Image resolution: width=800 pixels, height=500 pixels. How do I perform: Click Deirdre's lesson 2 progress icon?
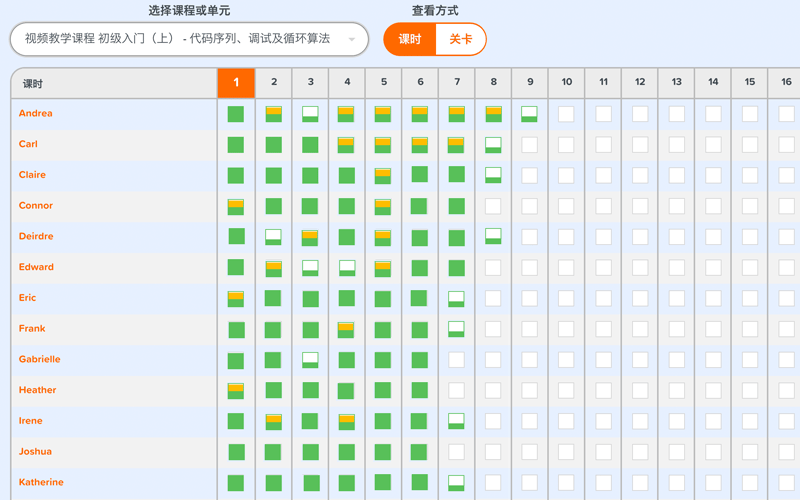273,237
